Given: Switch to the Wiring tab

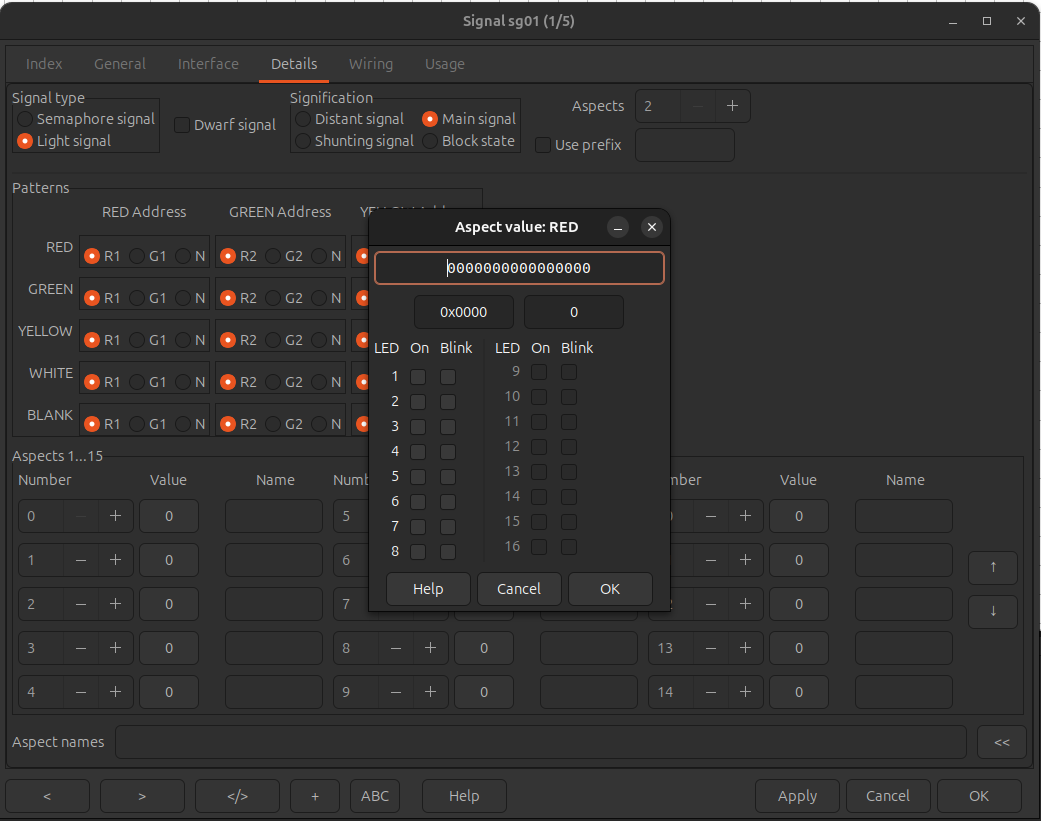Looking at the screenshot, I should pos(370,64).
